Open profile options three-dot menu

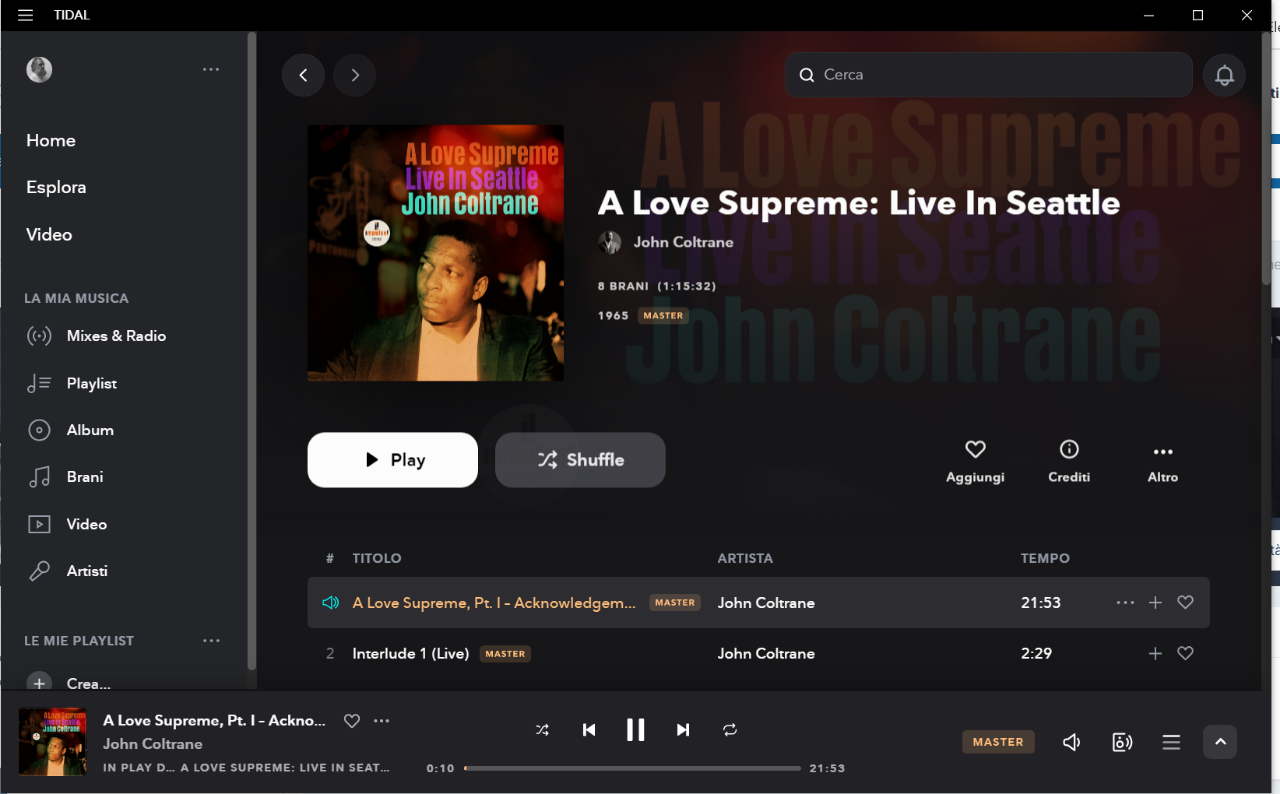pyautogui.click(x=211, y=69)
